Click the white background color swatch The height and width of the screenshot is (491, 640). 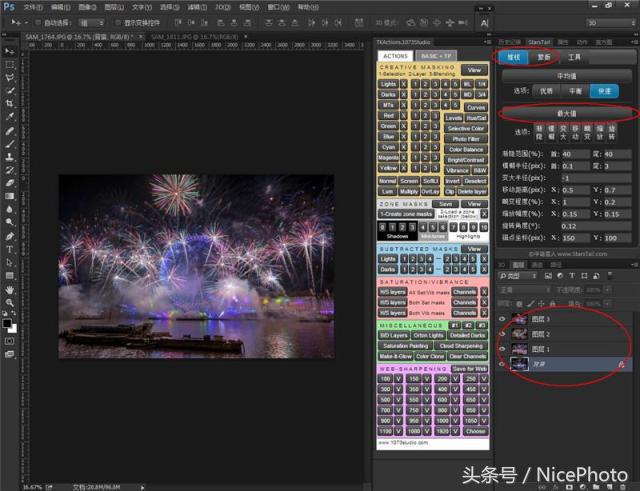[13, 329]
